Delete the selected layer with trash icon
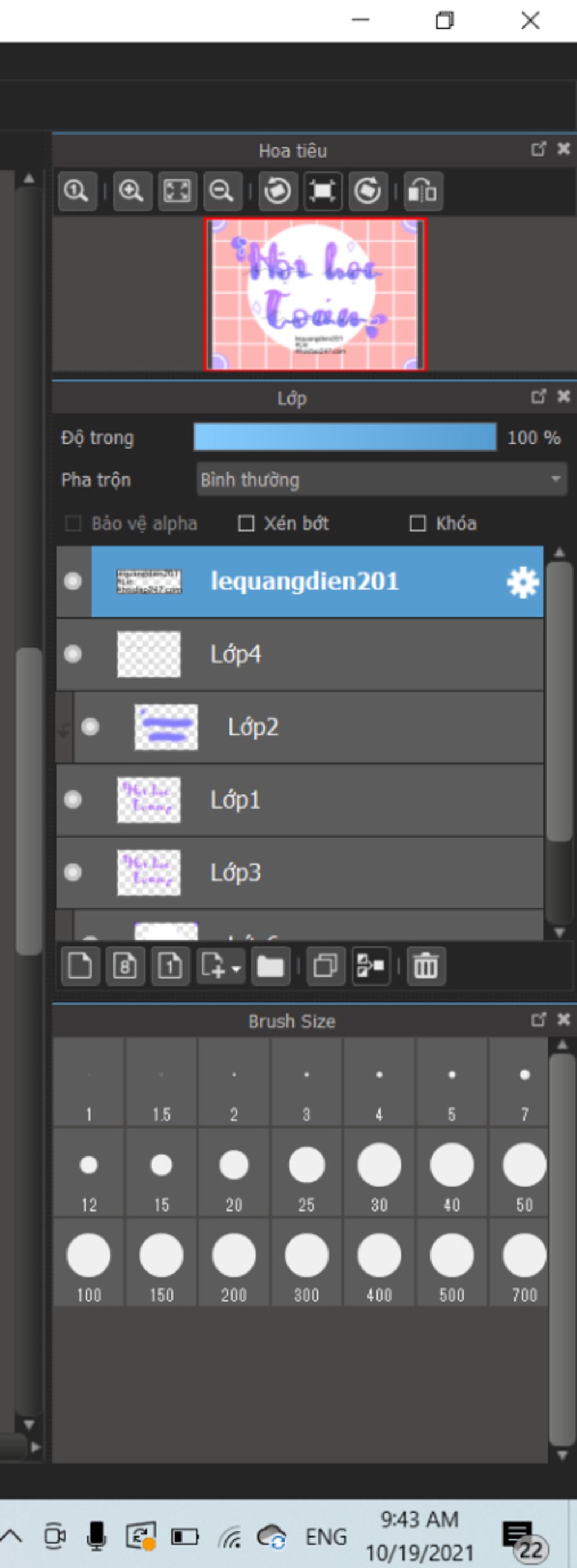The image size is (577, 1568). tap(425, 966)
